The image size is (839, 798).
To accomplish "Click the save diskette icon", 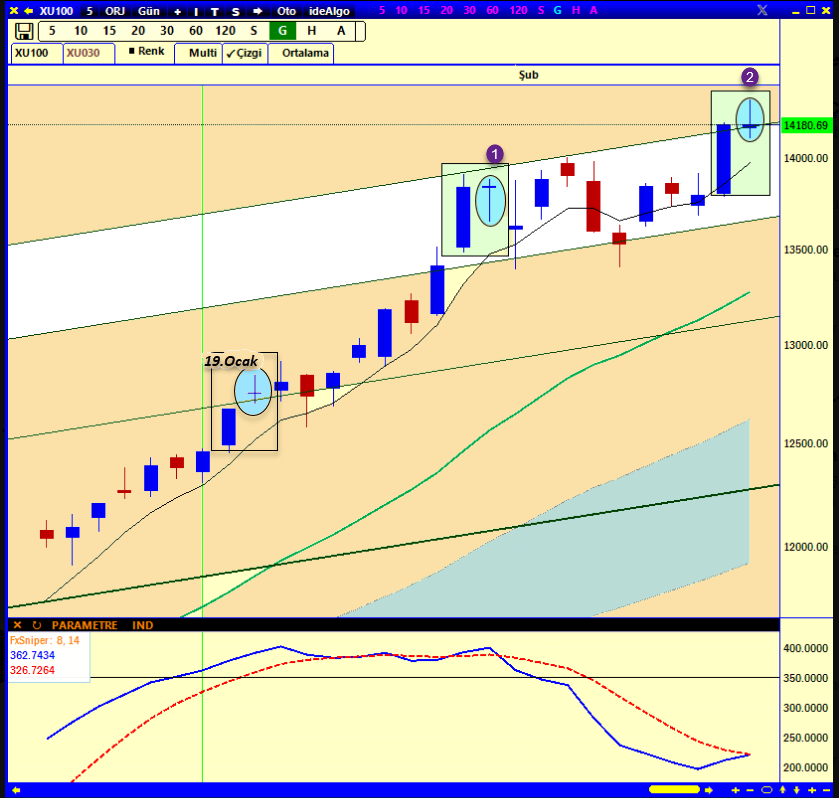I will coord(24,32).
